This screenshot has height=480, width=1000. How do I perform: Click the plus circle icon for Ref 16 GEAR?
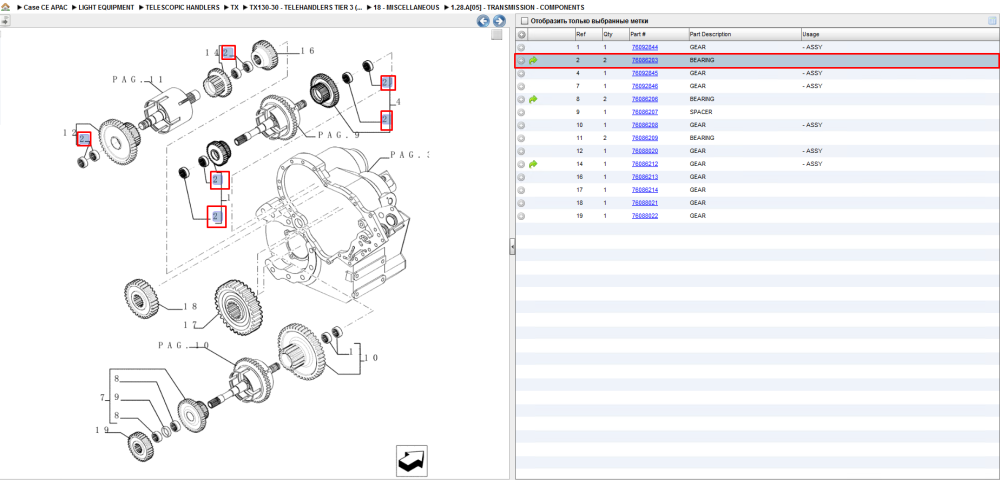coord(521,177)
